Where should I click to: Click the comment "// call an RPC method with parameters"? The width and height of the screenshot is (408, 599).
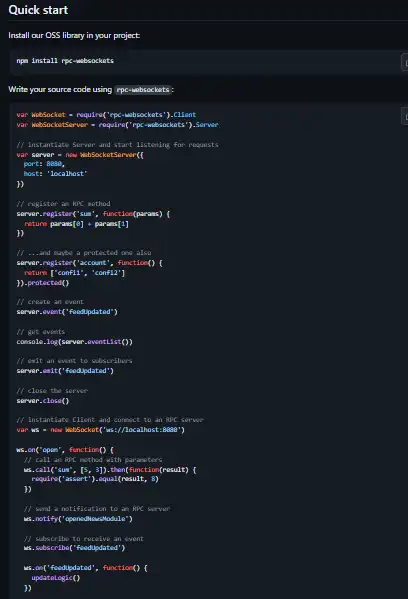[93, 460]
